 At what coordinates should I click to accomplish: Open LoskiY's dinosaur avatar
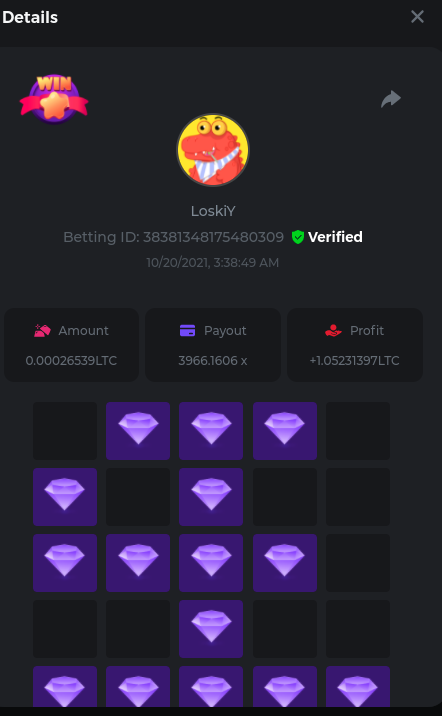(x=213, y=150)
